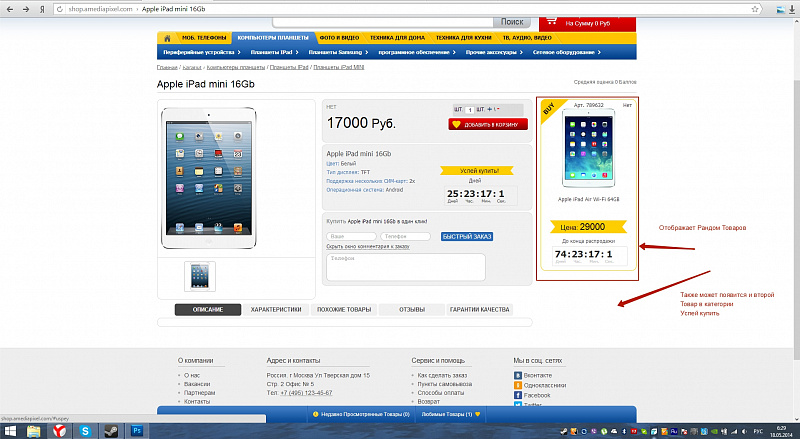This screenshot has height=439, width=800.
Task: Bookmark page with the star icon
Action: [x=755, y=9]
